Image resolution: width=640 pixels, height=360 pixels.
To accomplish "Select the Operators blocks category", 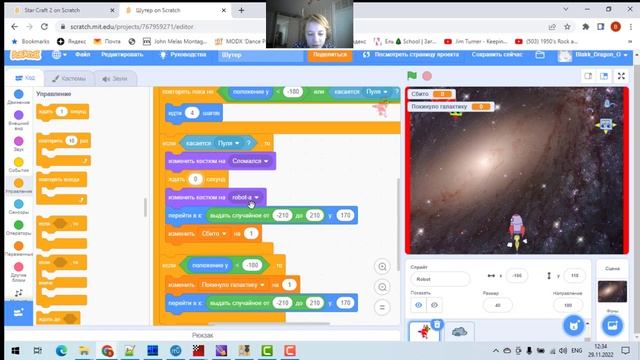I will tap(18, 228).
